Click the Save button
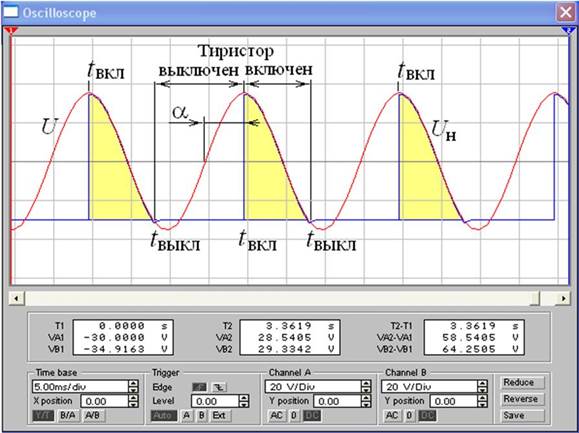The height and width of the screenshot is (433, 579). (523, 416)
